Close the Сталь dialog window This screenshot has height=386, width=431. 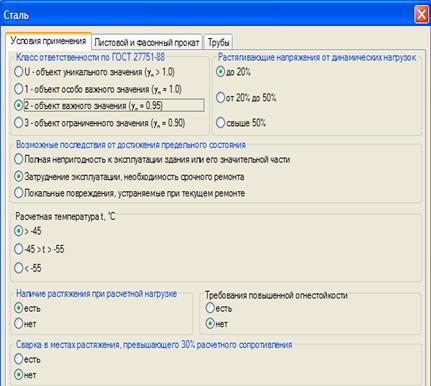(x=421, y=15)
